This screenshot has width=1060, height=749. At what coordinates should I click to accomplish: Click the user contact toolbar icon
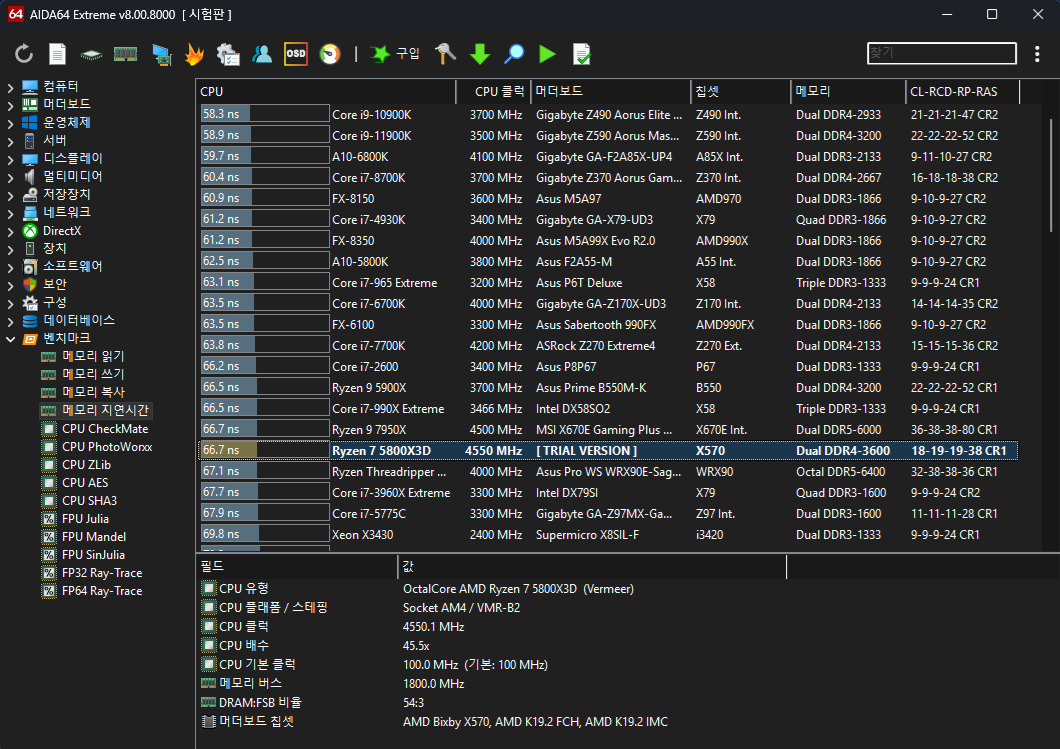(262, 54)
